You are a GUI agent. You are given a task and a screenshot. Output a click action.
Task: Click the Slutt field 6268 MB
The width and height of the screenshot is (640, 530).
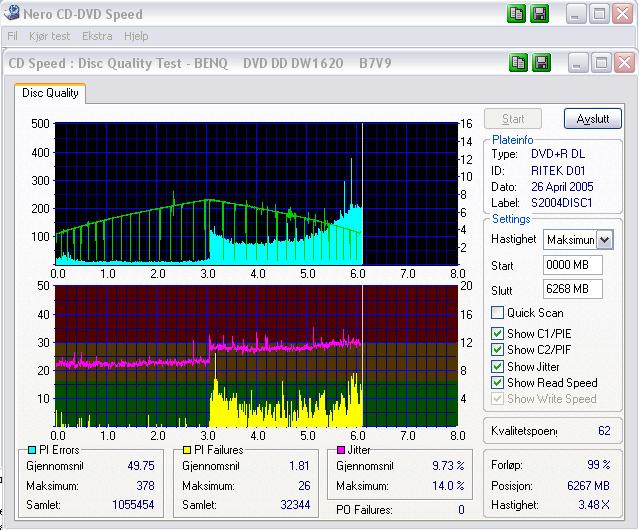pos(573,289)
